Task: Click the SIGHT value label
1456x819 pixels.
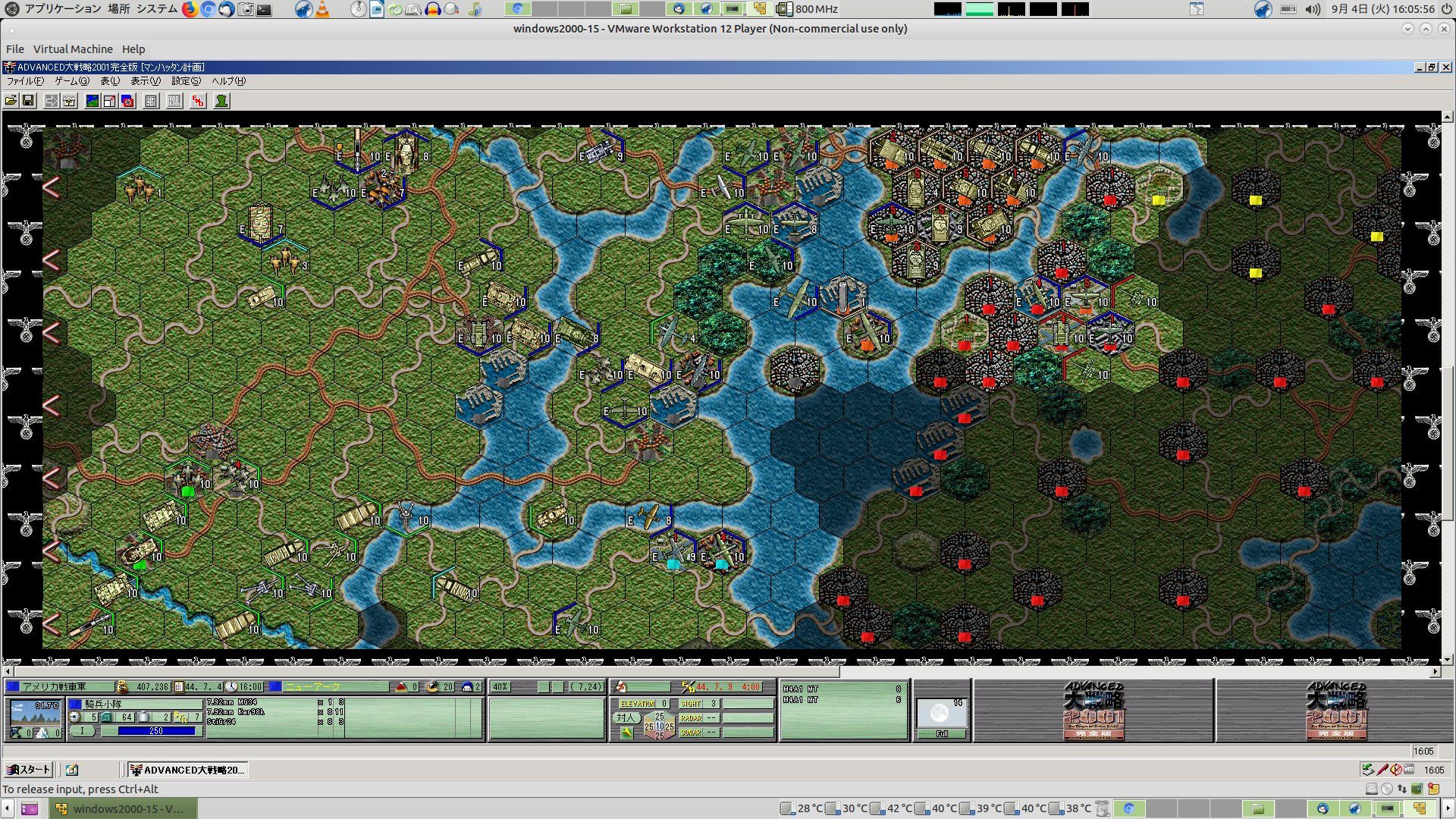Action: click(700, 704)
